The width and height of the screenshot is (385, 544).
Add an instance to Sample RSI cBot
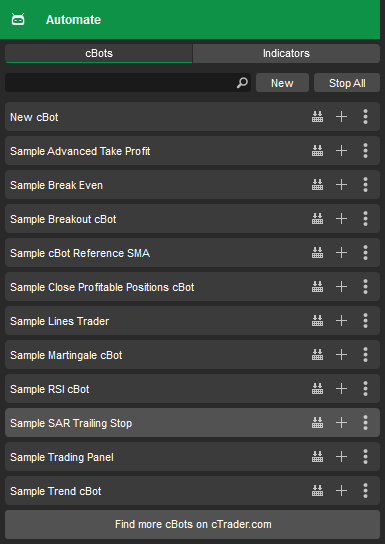[x=342, y=389]
